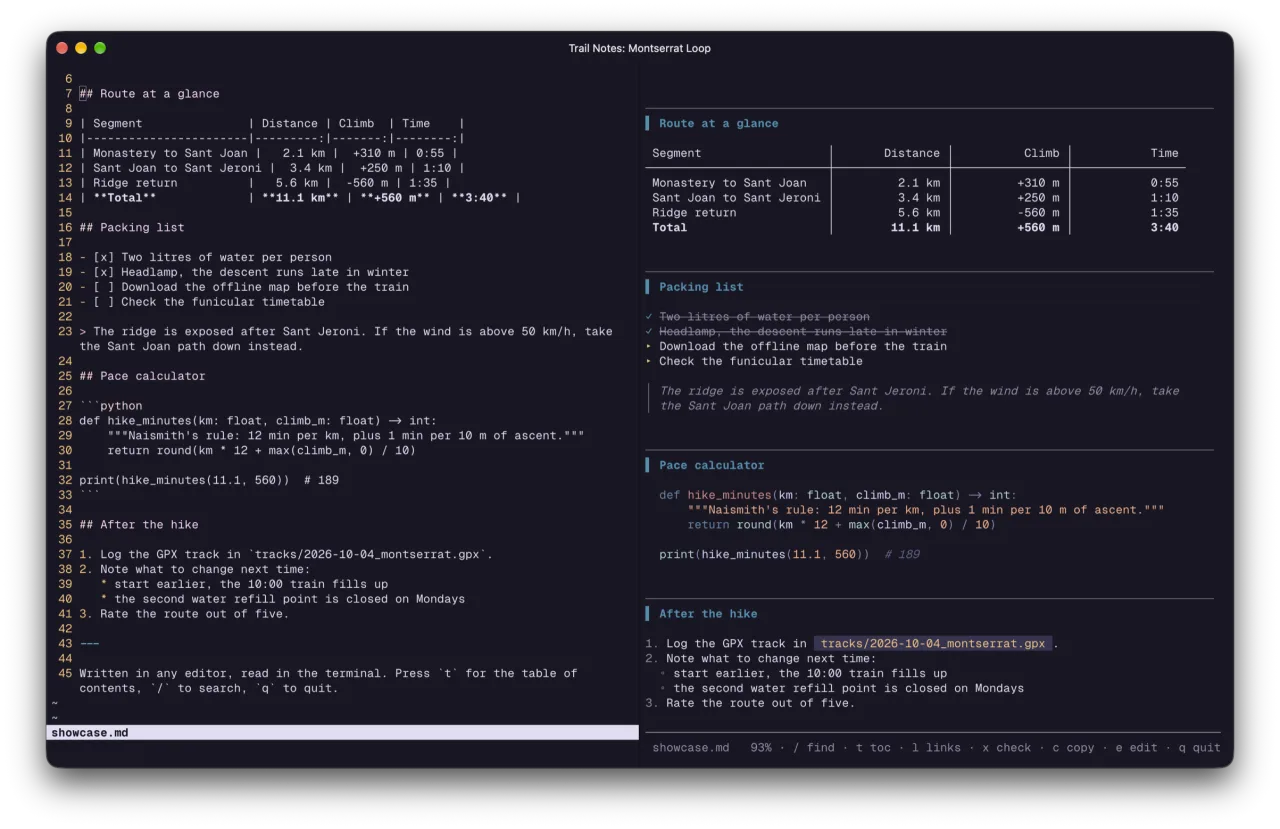Click the yellow minimize window button
The image size is (1280, 829).
coord(81,48)
